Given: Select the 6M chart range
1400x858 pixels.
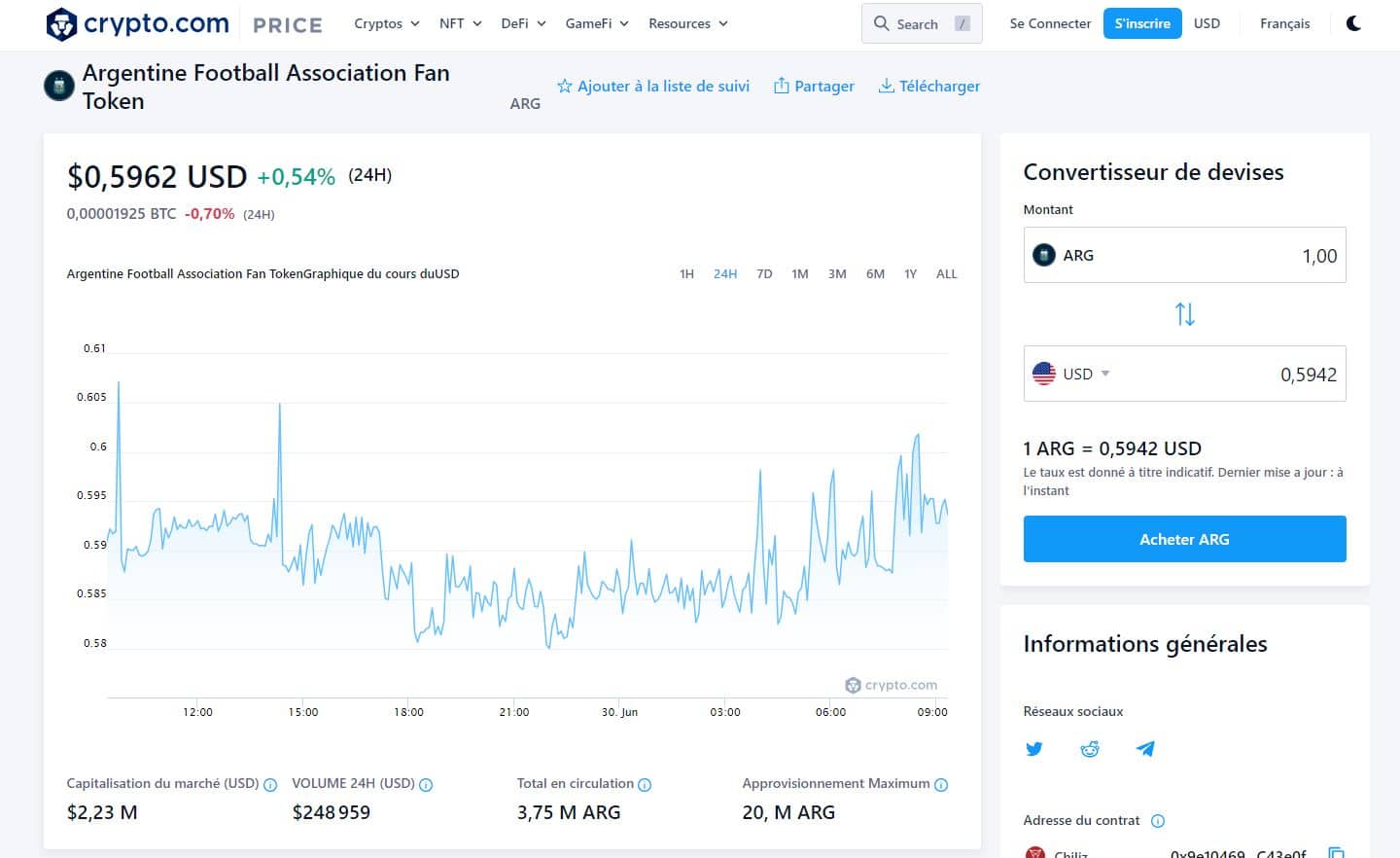Looking at the screenshot, I should click(x=875, y=274).
